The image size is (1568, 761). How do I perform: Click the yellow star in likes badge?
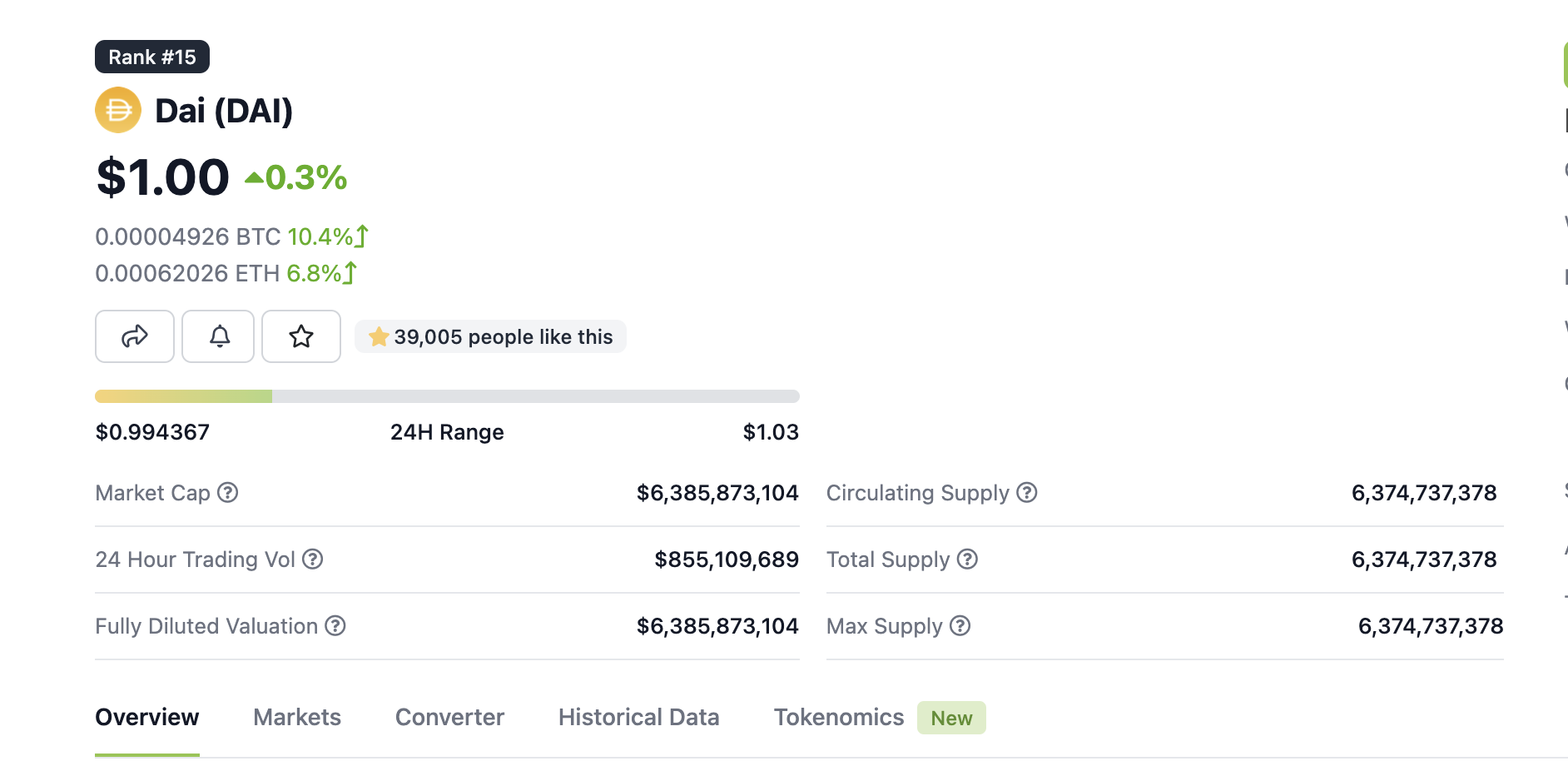379,336
